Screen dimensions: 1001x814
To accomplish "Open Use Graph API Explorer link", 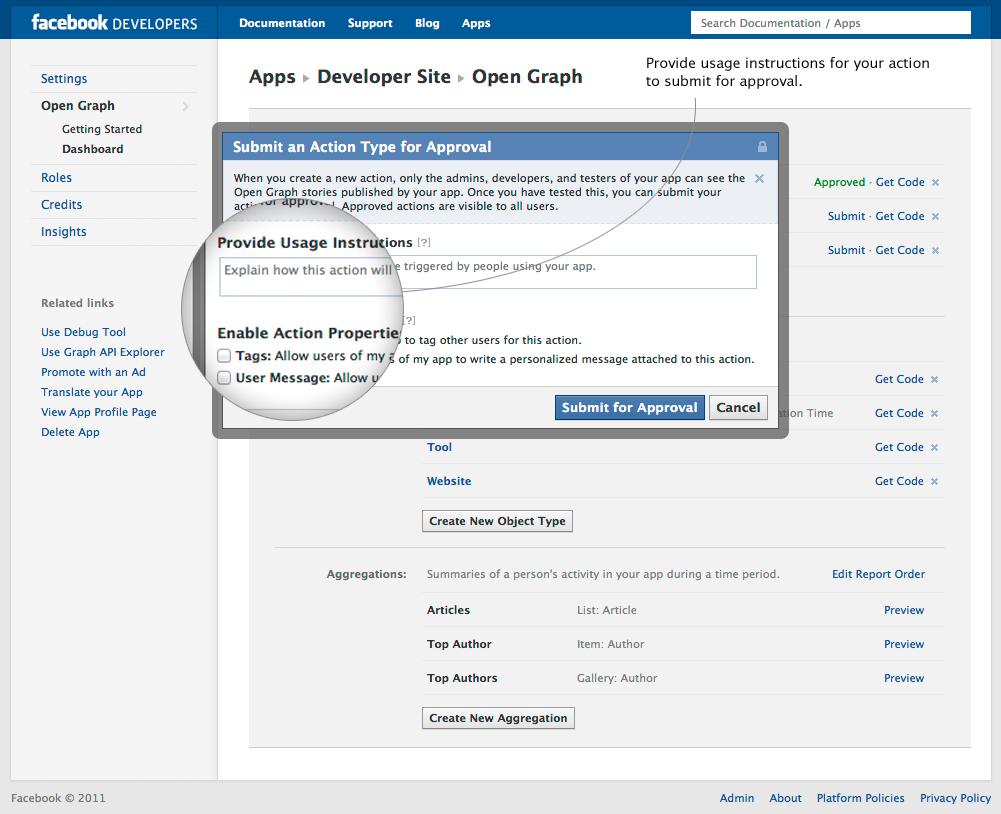I will point(103,352).
